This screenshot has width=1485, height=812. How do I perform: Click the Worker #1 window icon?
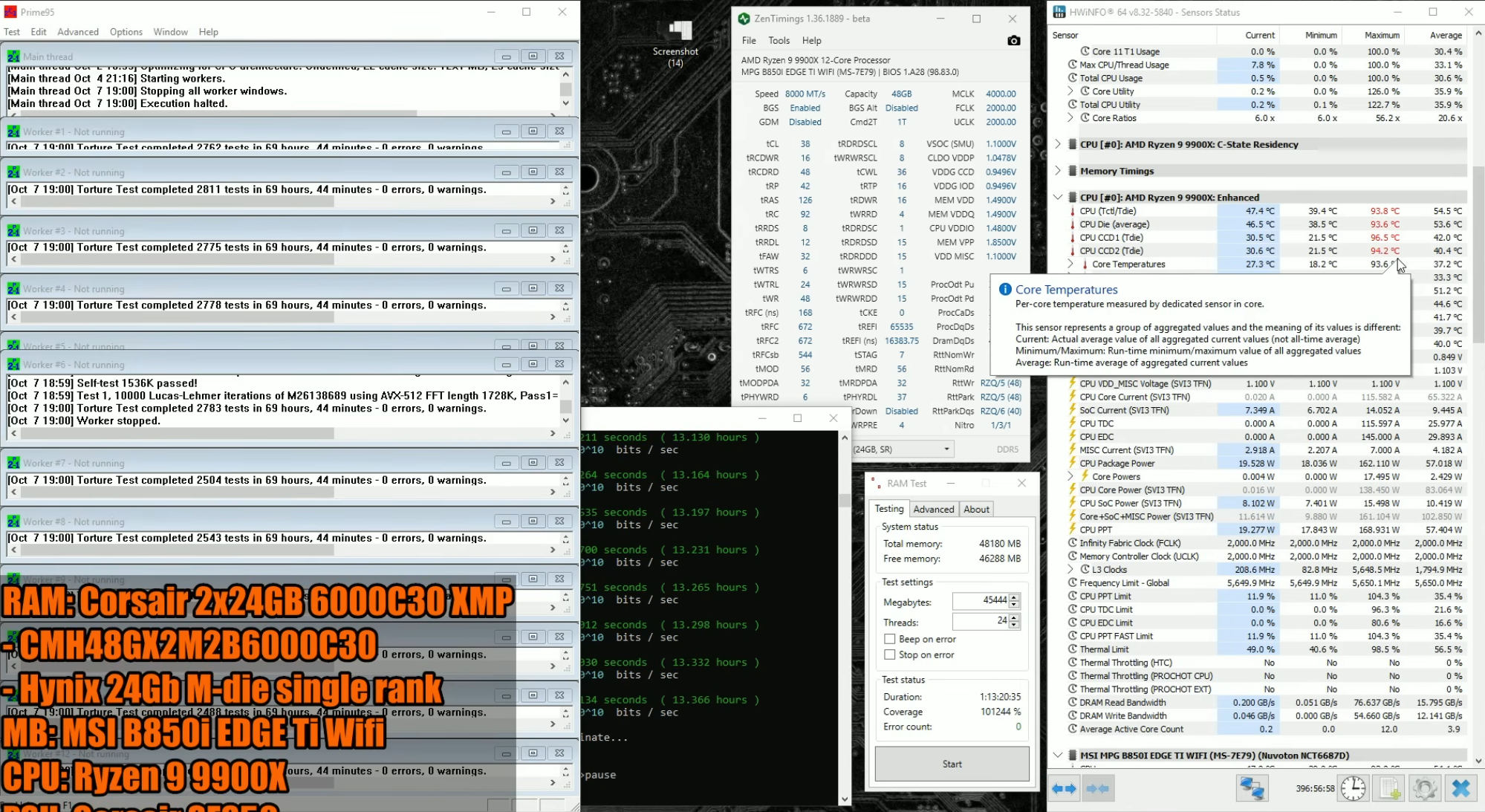(x=13, y=131)
